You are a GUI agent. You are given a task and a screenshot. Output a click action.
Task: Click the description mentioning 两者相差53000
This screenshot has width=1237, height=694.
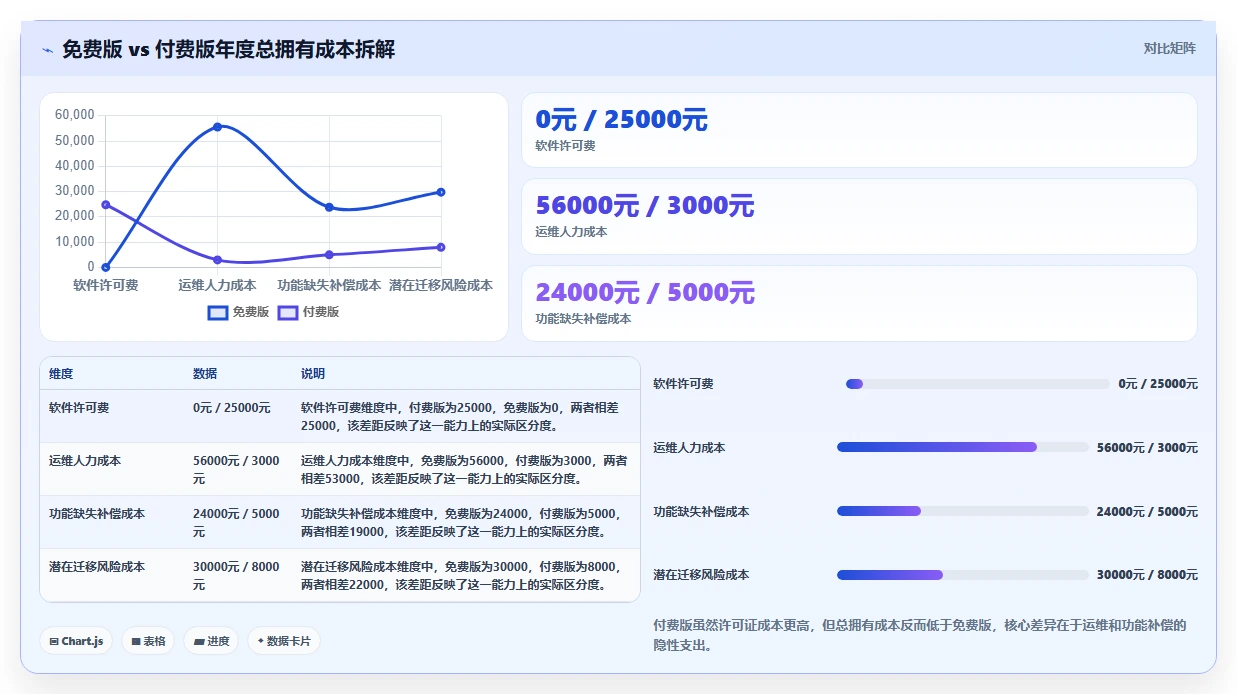click(x=464, y=469)
